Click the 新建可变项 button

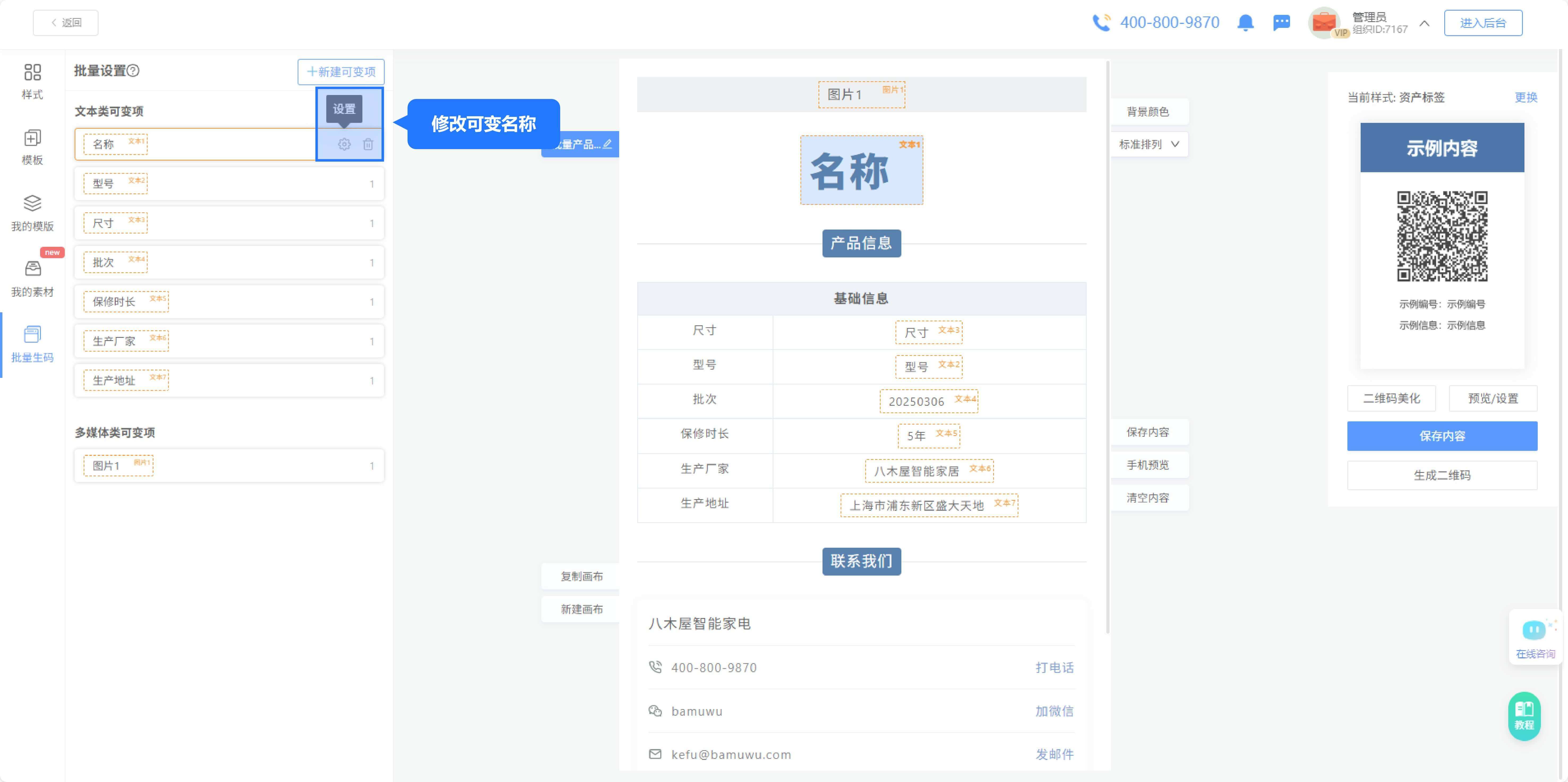(x=341, y=72)
